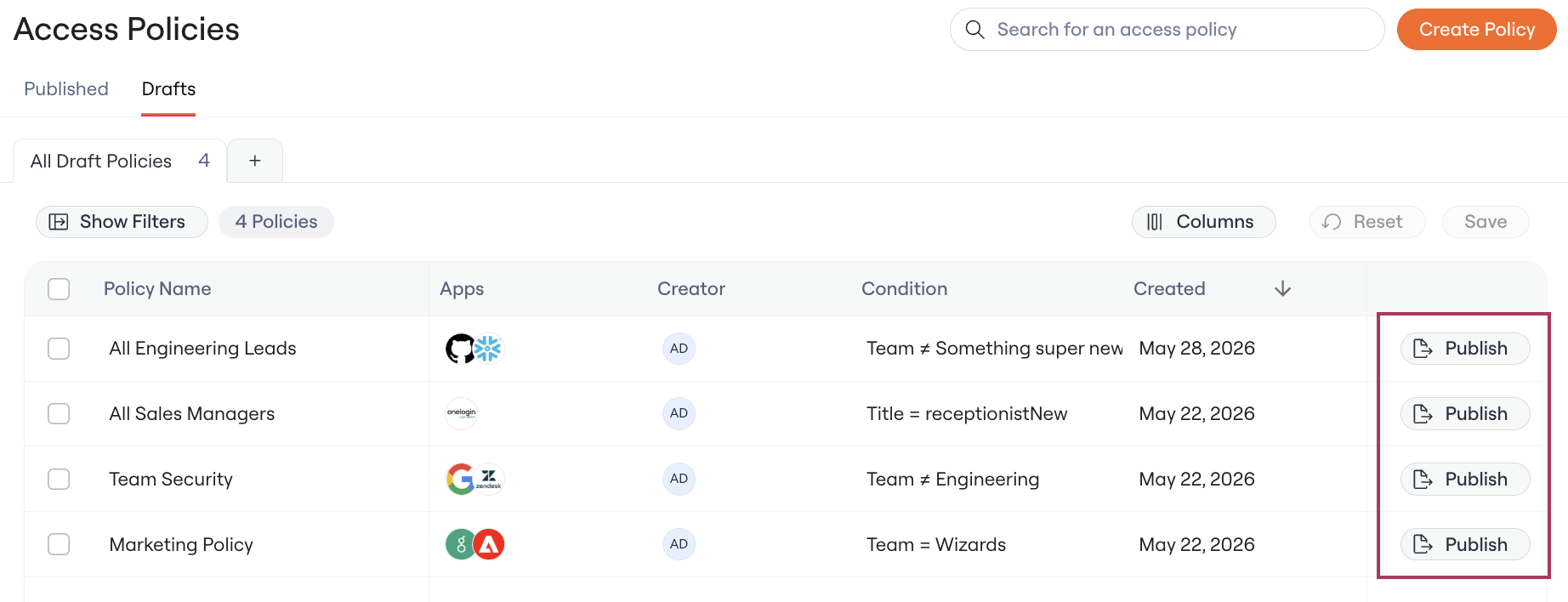Publish the Team Security policy
This screenshot has height=602, width=1568.
pos(1465,480)
